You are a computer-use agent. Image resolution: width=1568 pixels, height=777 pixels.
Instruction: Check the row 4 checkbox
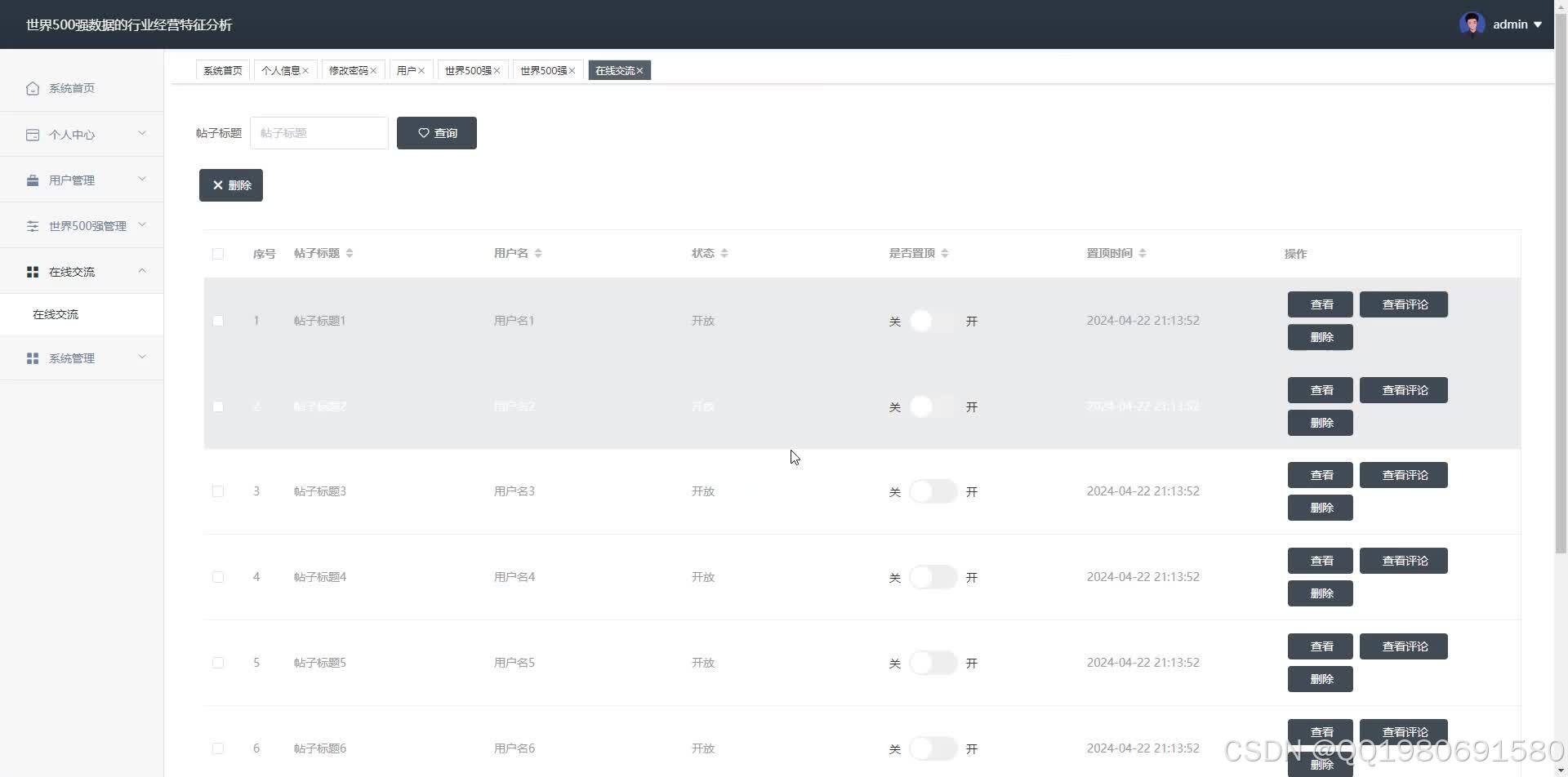tap(218, 577)
